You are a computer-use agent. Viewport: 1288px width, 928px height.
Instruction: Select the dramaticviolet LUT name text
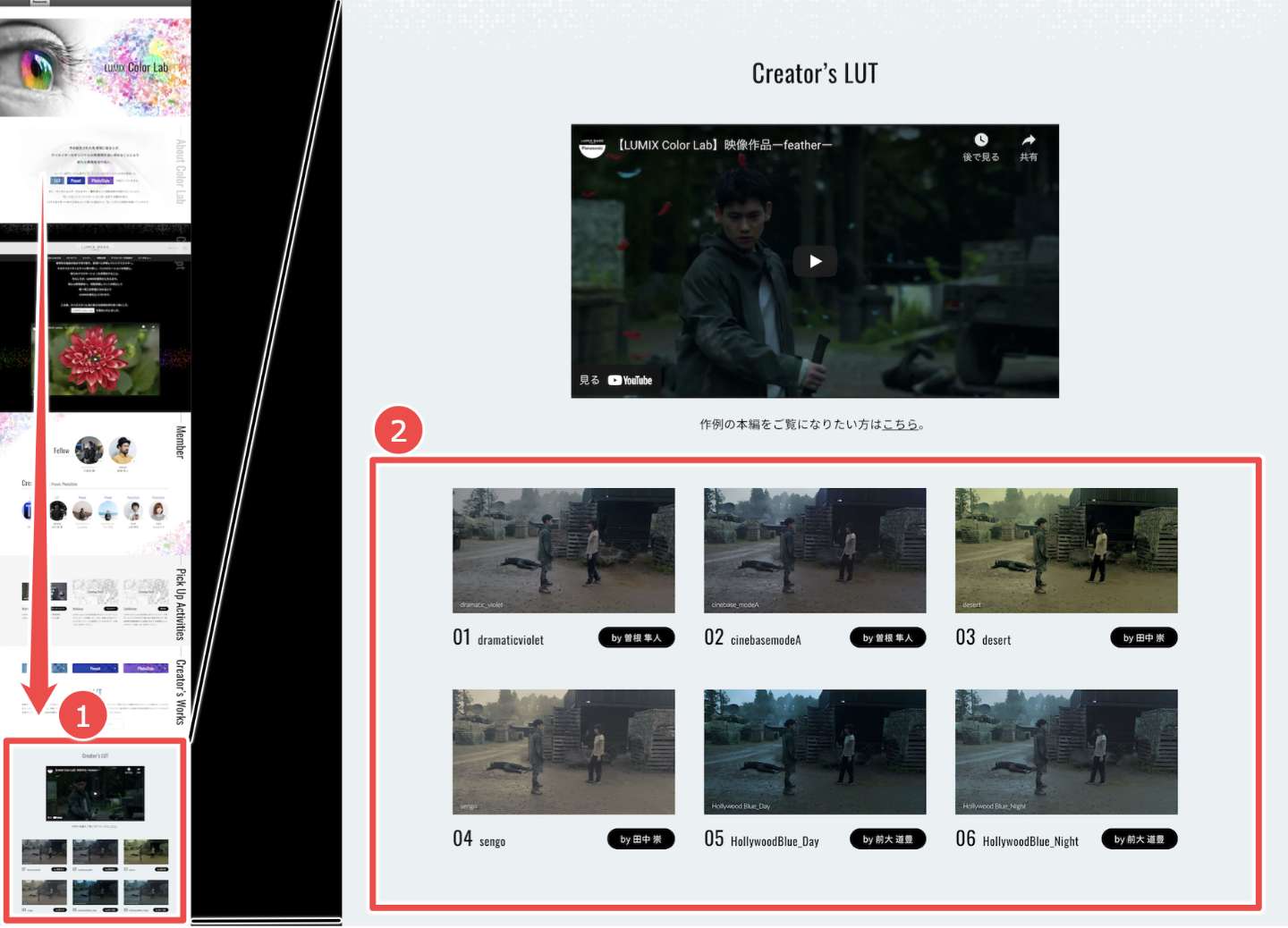[511, 640]
